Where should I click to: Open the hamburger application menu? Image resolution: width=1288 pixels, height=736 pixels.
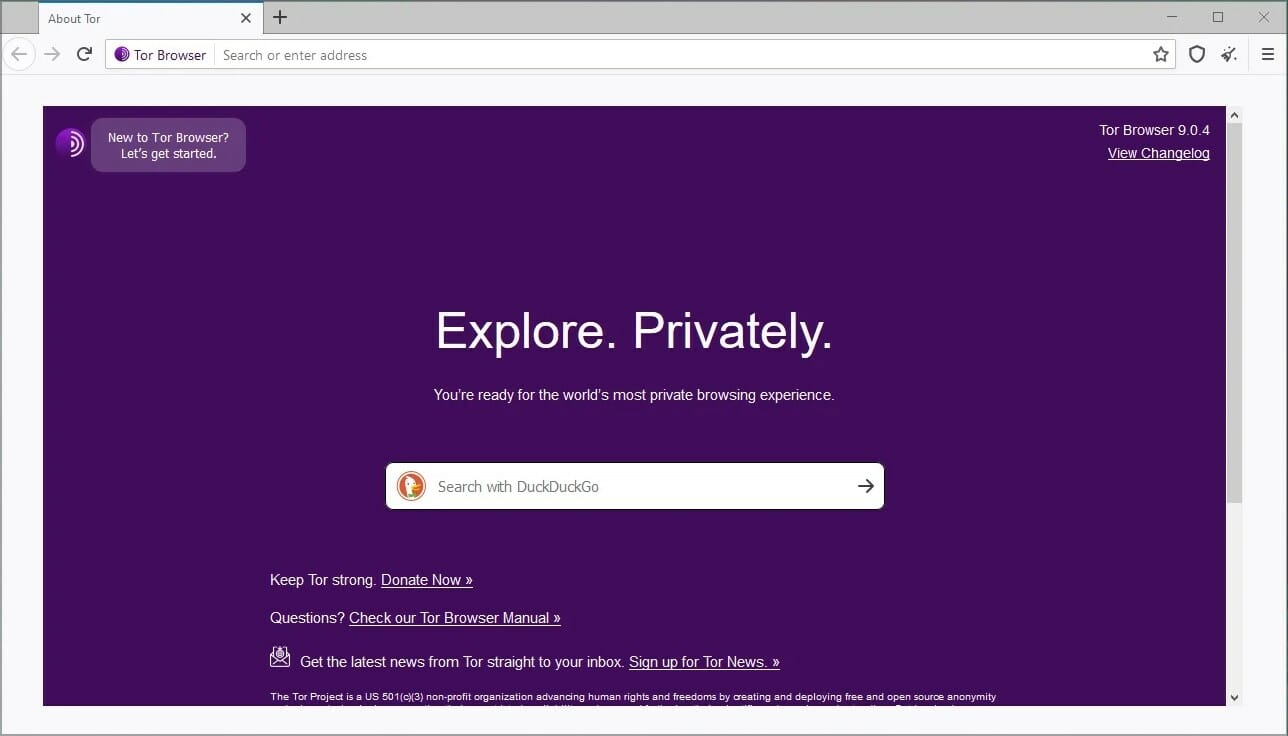coord(1267,55)
